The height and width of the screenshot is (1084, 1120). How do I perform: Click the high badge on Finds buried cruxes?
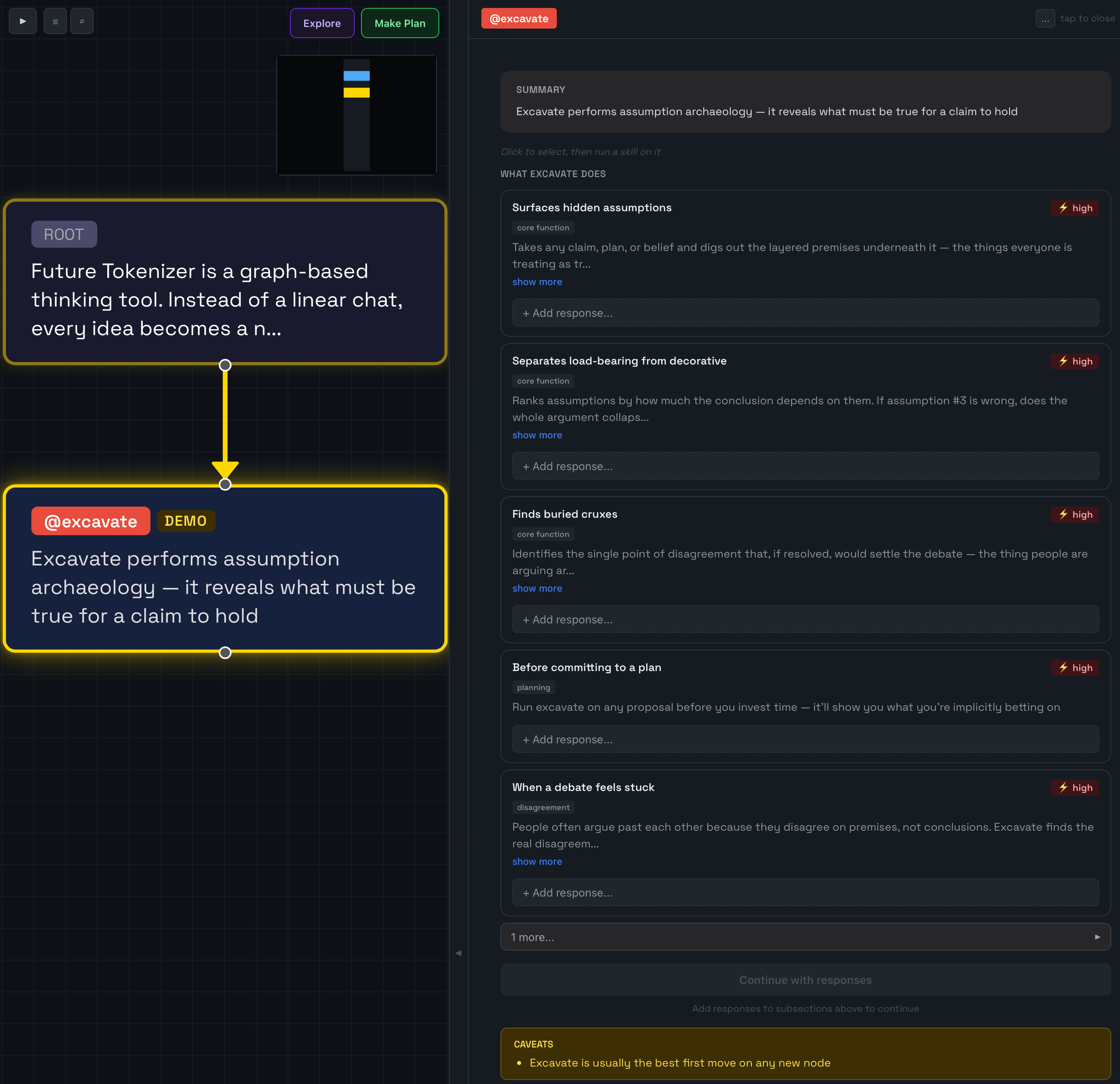coord(1074,514)
